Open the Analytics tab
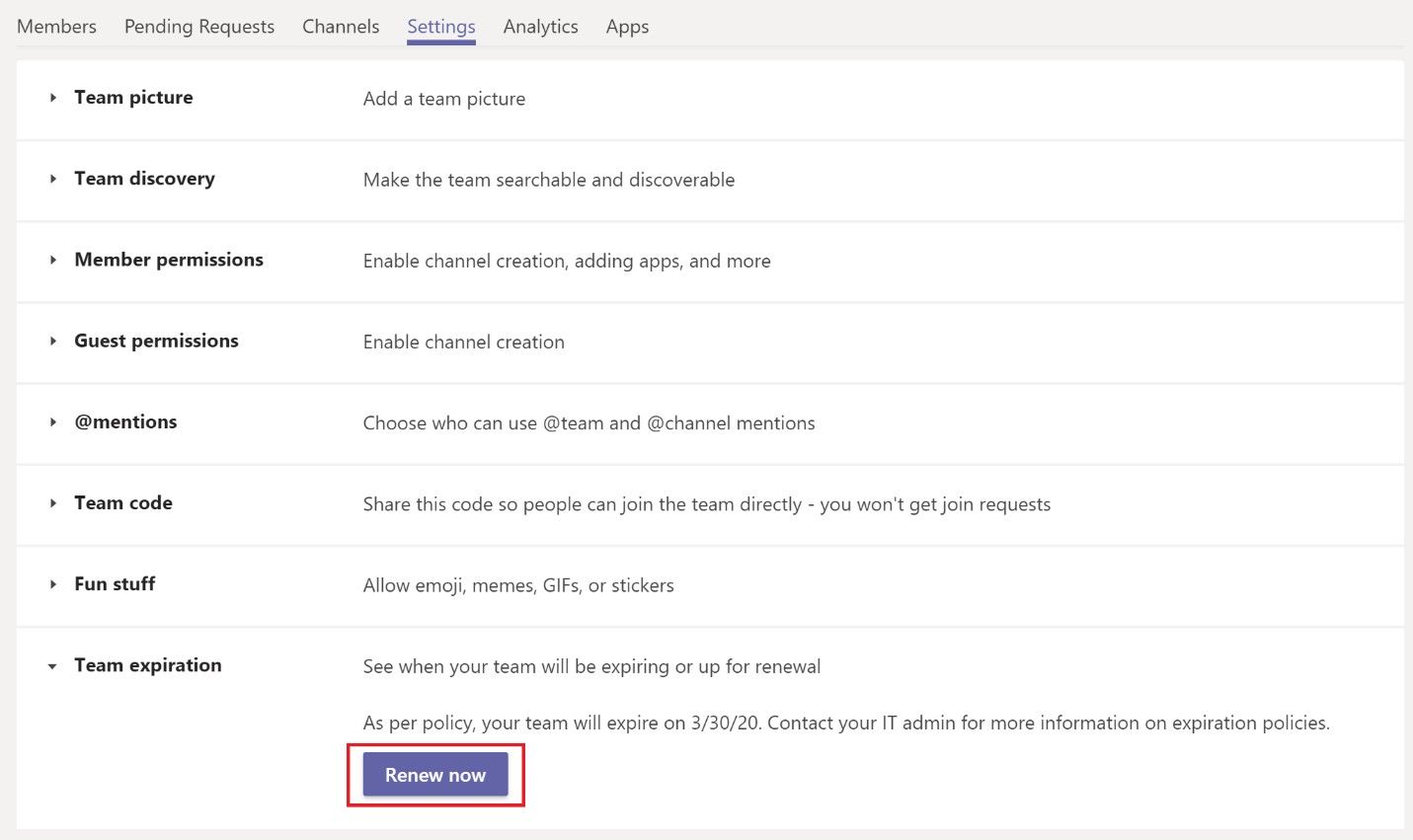The width and height of the screenshot is (1413, 840). pos(540,27)
